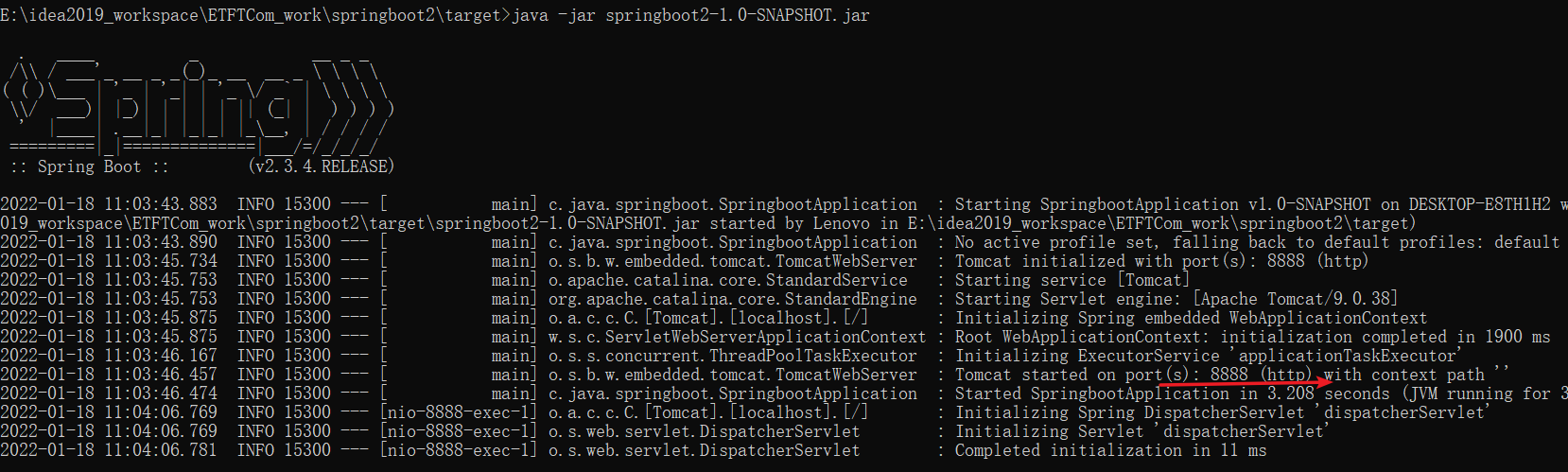Click the Apache Tomcat/9.0.38 engine text
The width and height of the screenshot is (1568, 472).
point(1295,299)
